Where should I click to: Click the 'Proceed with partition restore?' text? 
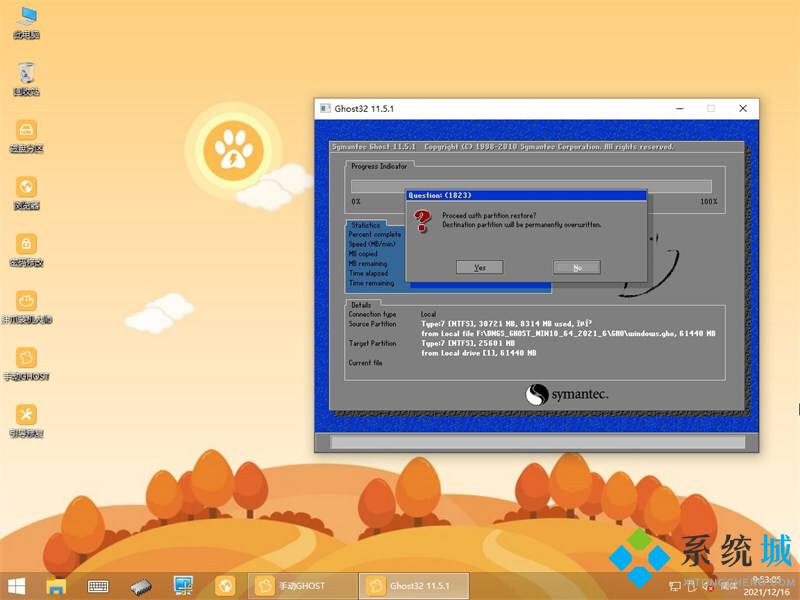[489, 215]
